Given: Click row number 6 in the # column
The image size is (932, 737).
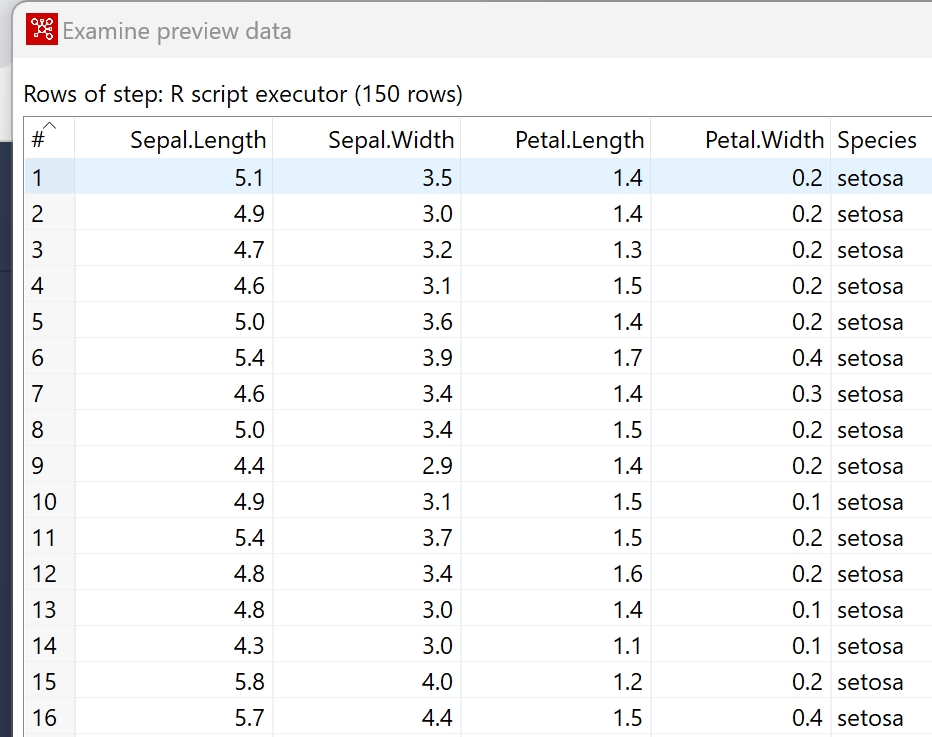Looking at the screenshot, I should coord(38,358).
